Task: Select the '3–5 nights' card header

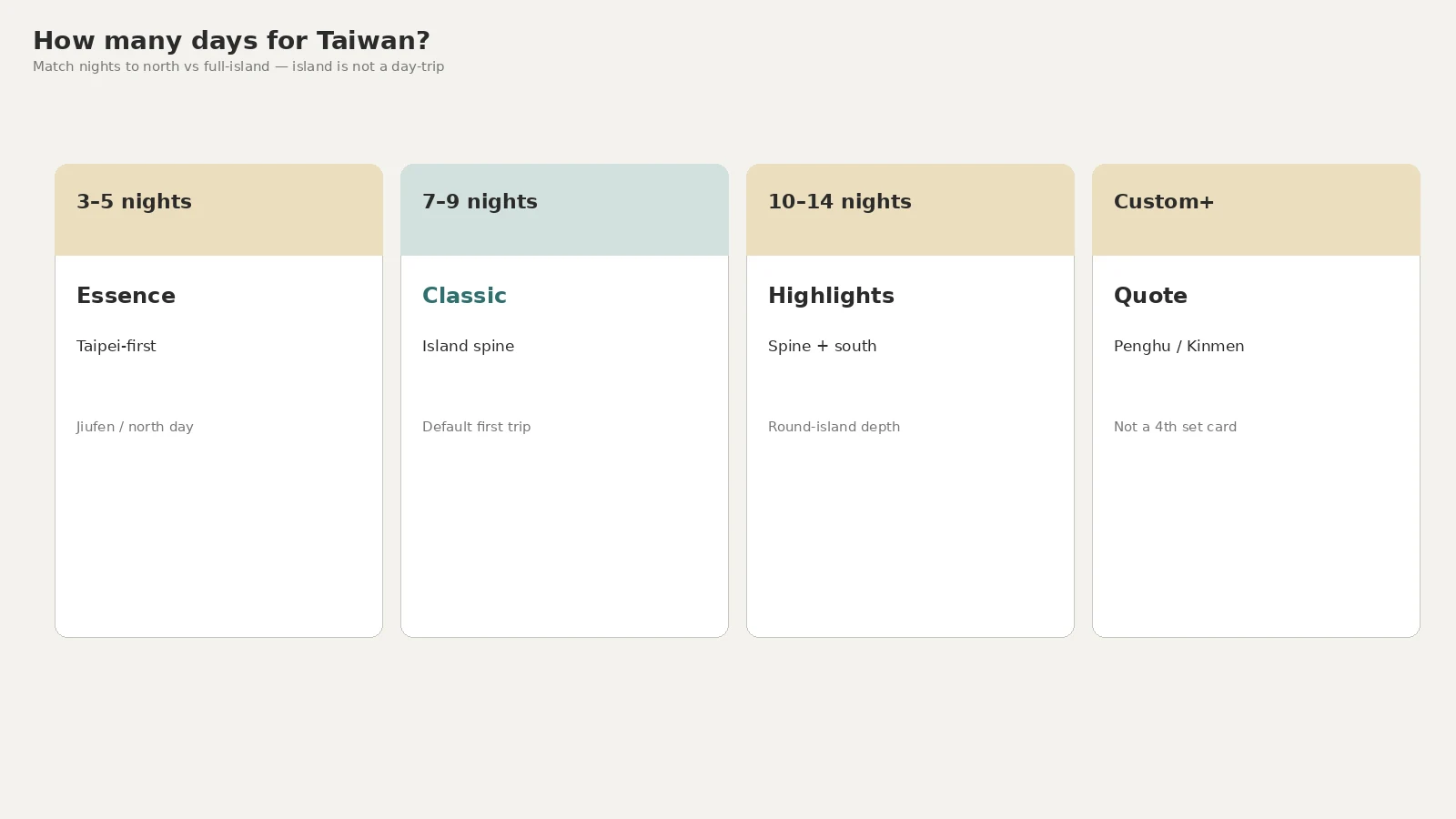Action: [x=218, y=210]
